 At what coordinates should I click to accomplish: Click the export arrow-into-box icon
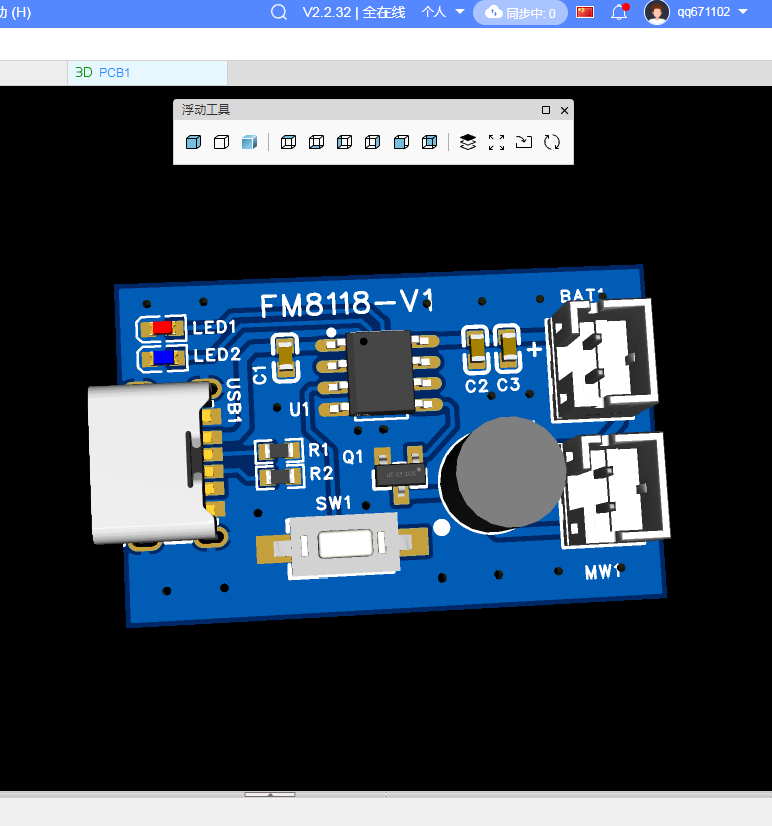pyautogui.click(x=524, y=142)
